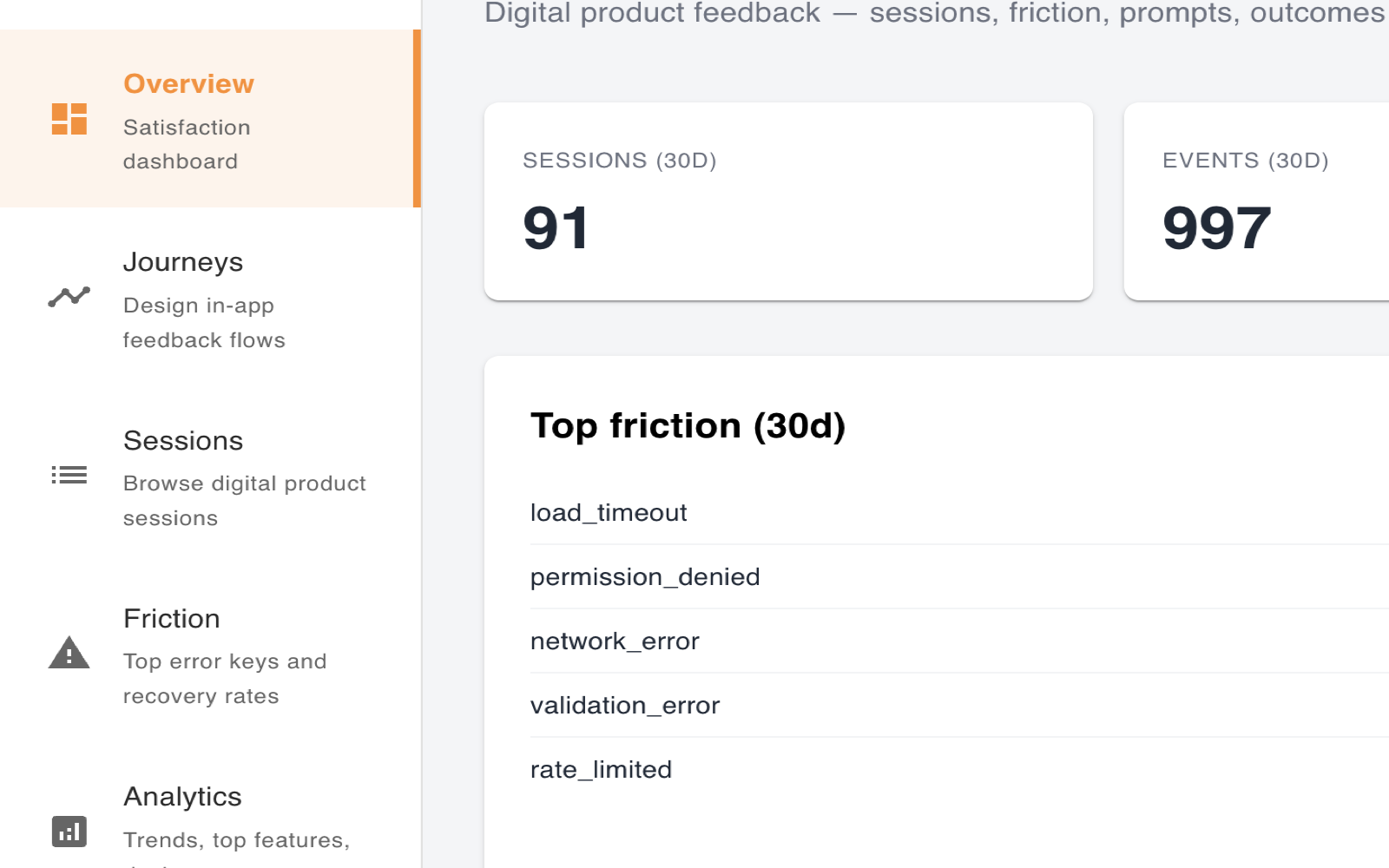The height and width of the screenshot is (868, 1389).
Task: Select Friction in the sidebar
Action: [x=208, y=653]
